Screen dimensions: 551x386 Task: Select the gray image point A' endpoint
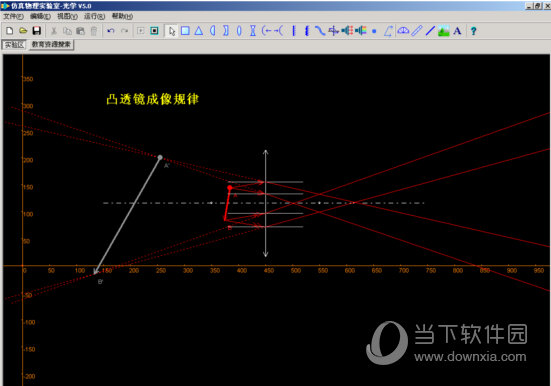point(160,157)
